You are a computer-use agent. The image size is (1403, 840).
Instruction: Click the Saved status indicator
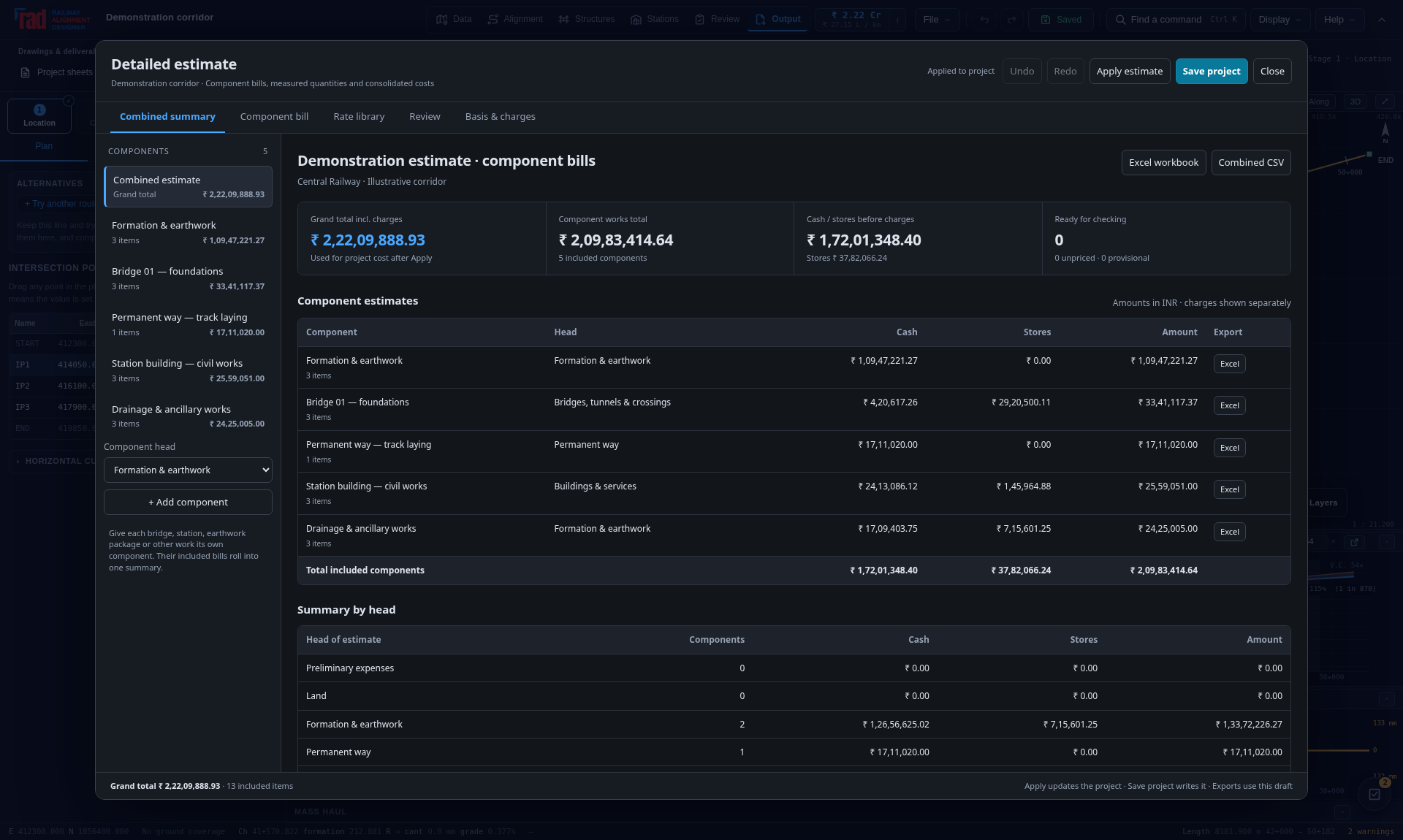click(1061, 20)
